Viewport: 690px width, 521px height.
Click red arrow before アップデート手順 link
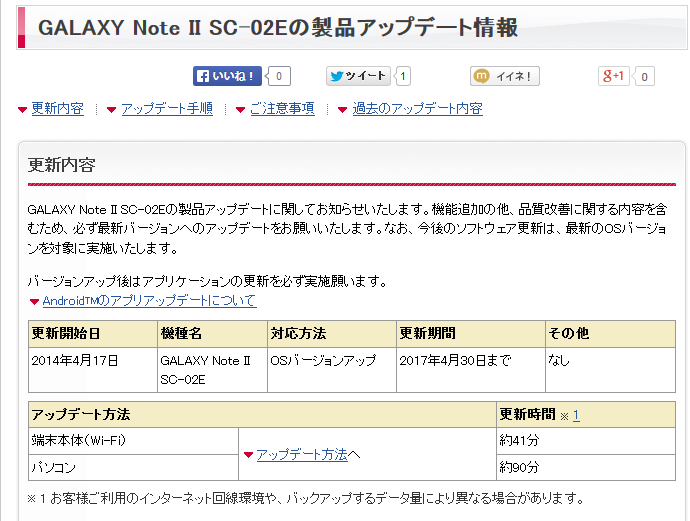click(x=111, y=110)
